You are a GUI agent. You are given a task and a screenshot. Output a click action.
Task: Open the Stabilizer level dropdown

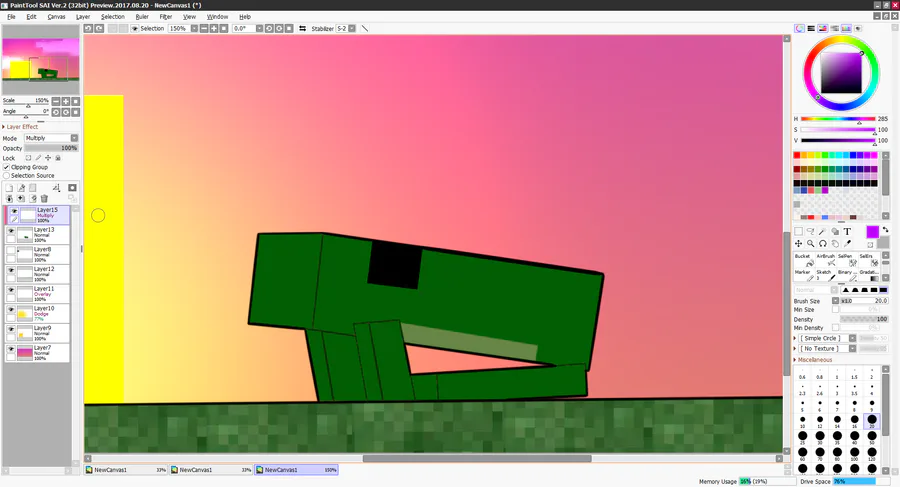tap(352, 28)
